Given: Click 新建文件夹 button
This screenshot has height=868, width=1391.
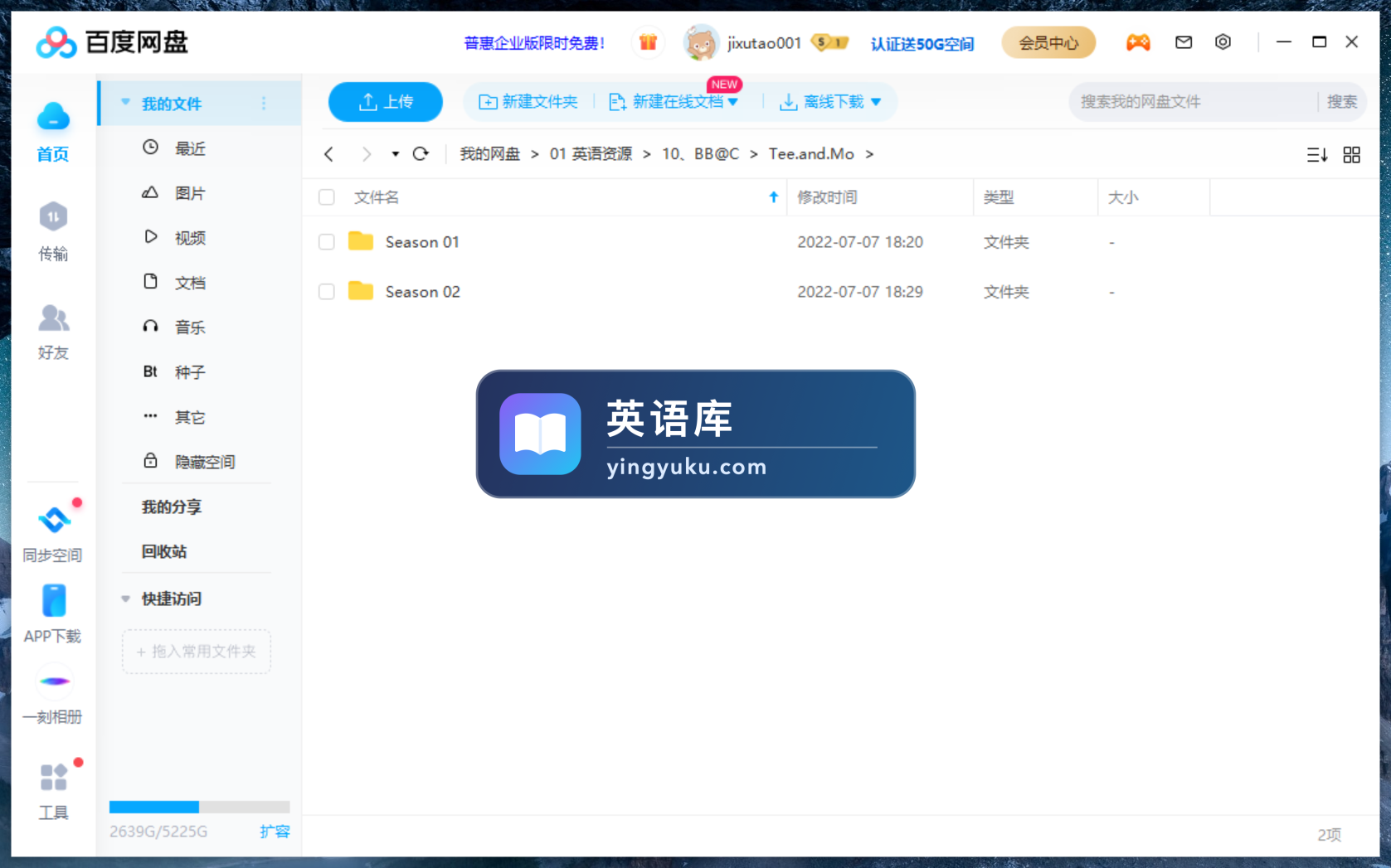Looking at the screenshot, I should point(528,102).
